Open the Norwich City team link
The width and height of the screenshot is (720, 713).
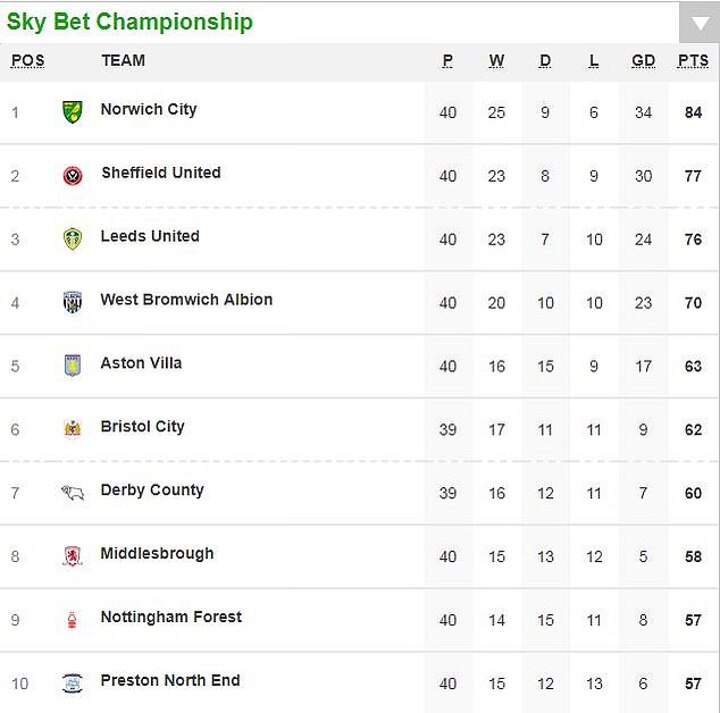(x=149, y=110)
